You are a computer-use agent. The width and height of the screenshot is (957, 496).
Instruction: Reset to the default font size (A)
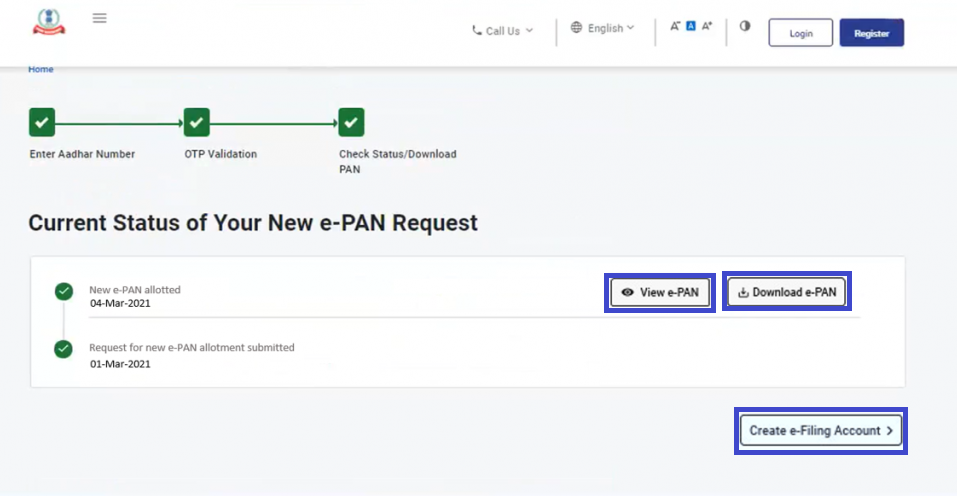690,27
